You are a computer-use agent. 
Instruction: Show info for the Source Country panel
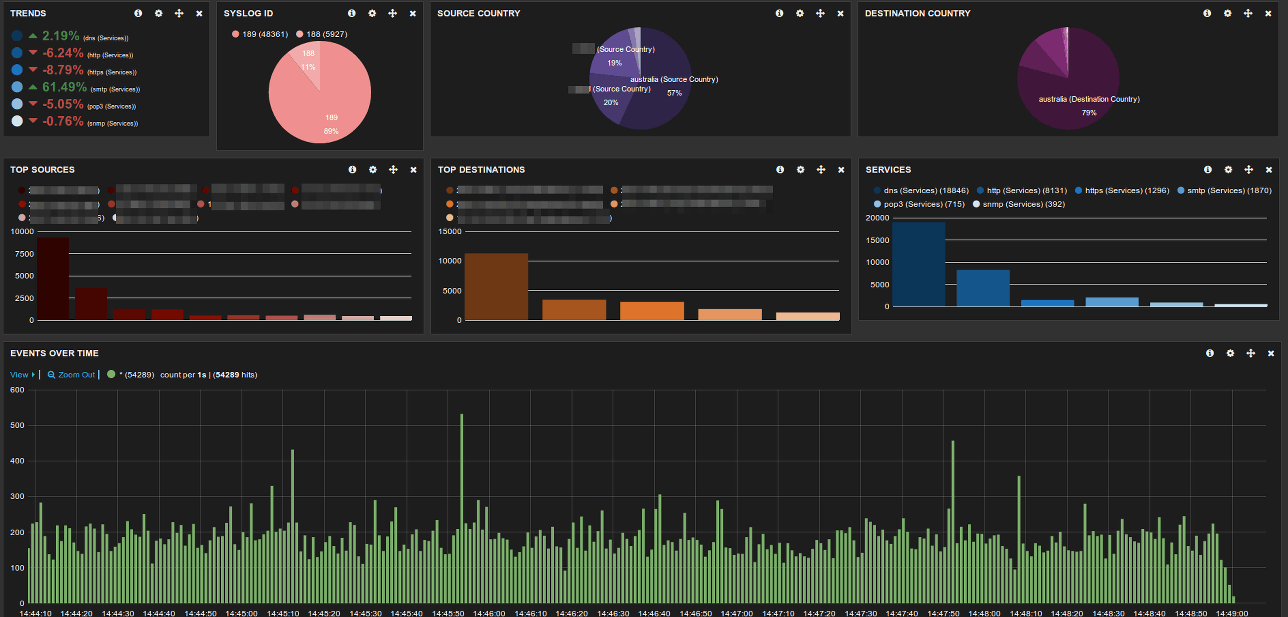tap(779, 14)
